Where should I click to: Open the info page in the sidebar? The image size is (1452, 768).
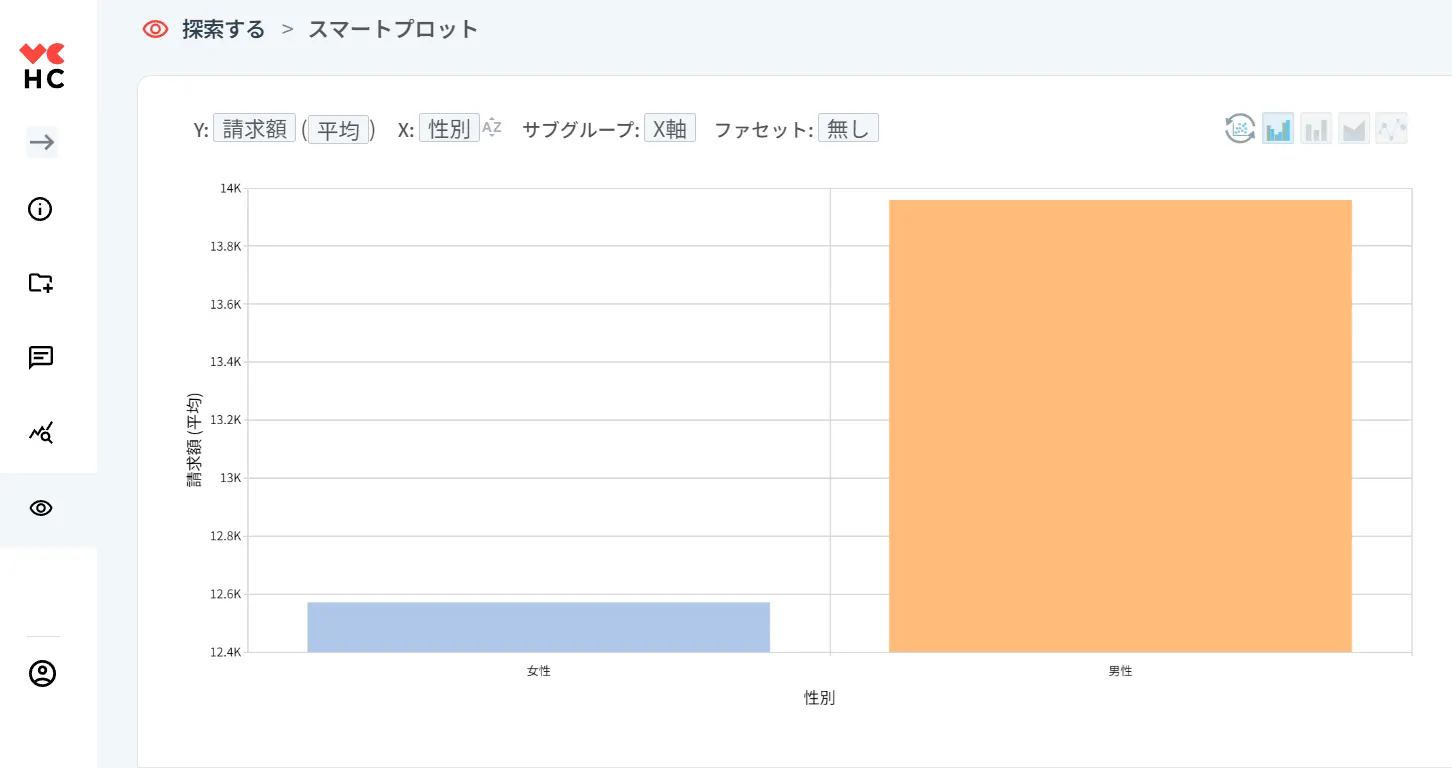click(41, 209)
